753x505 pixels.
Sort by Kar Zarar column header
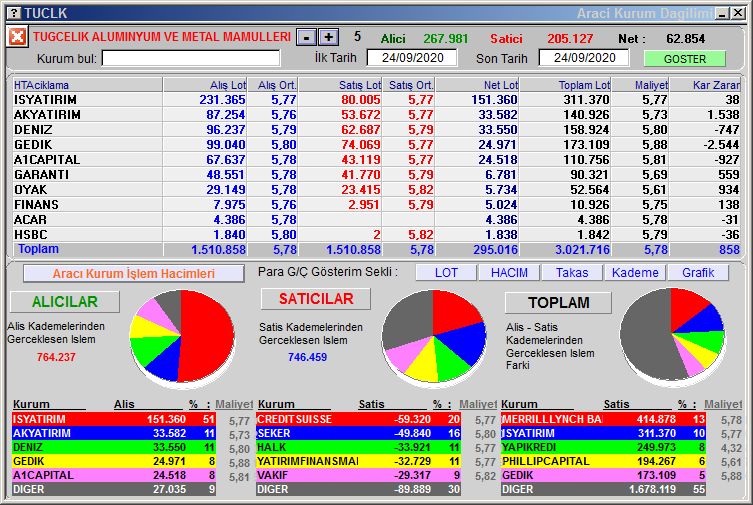click(x=705, y=85)
